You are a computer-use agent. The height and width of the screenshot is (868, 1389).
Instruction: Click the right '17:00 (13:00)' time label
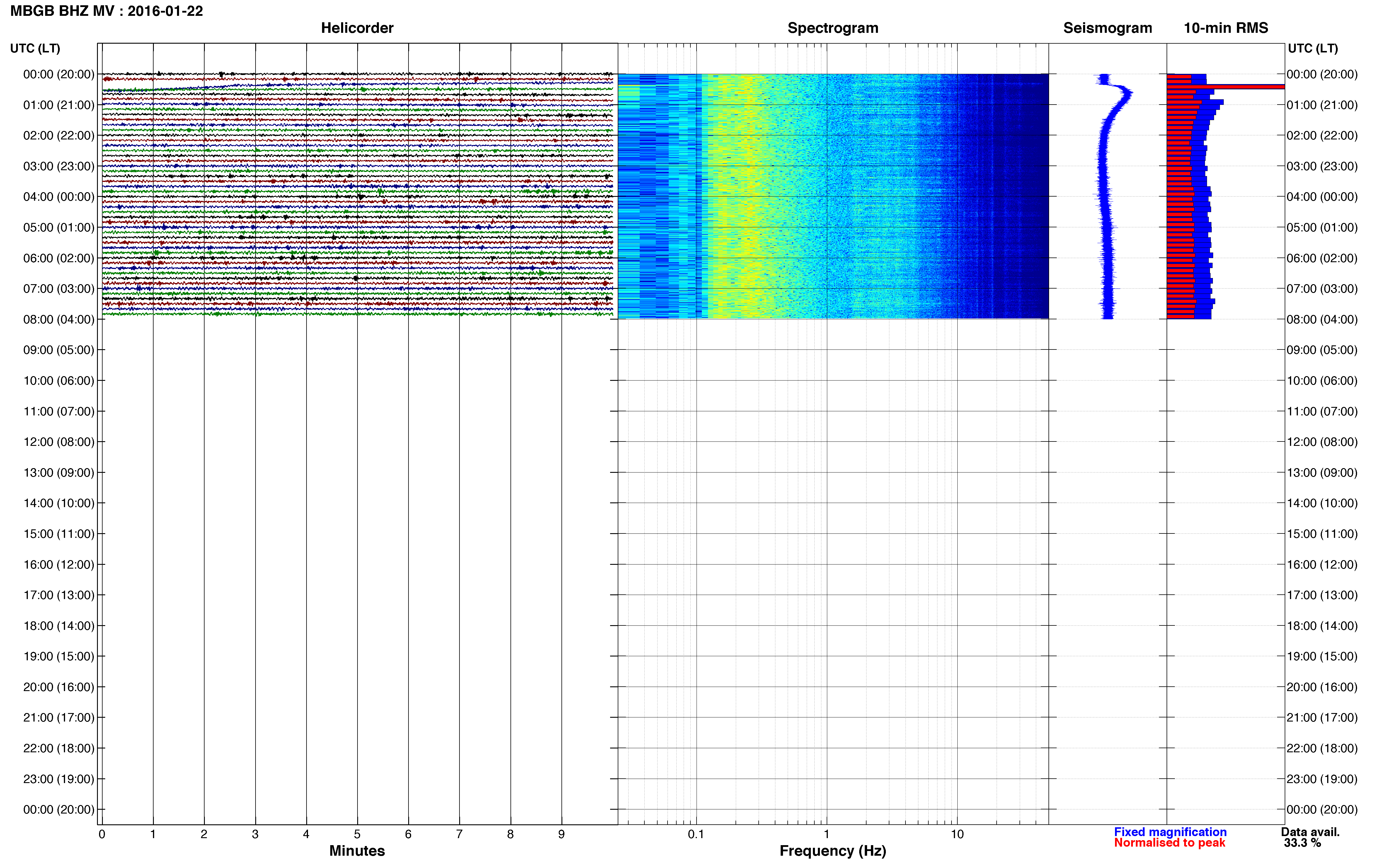click(x=1322, y=595)
